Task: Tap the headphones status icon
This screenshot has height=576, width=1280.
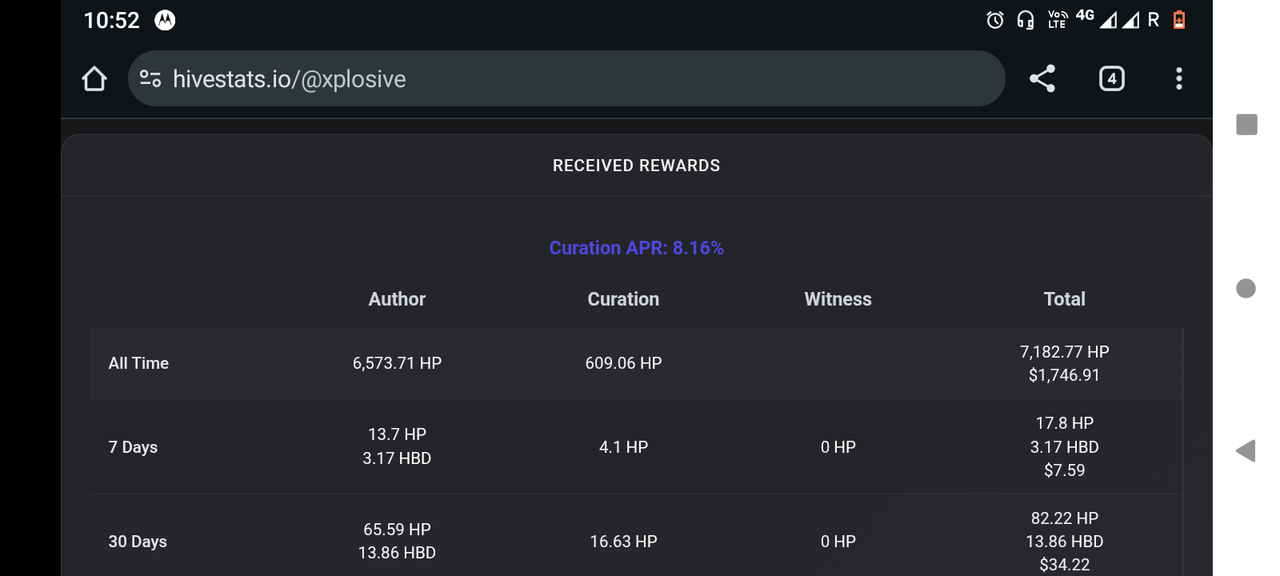Action: pyautogui.click(x=1025, y=20)
